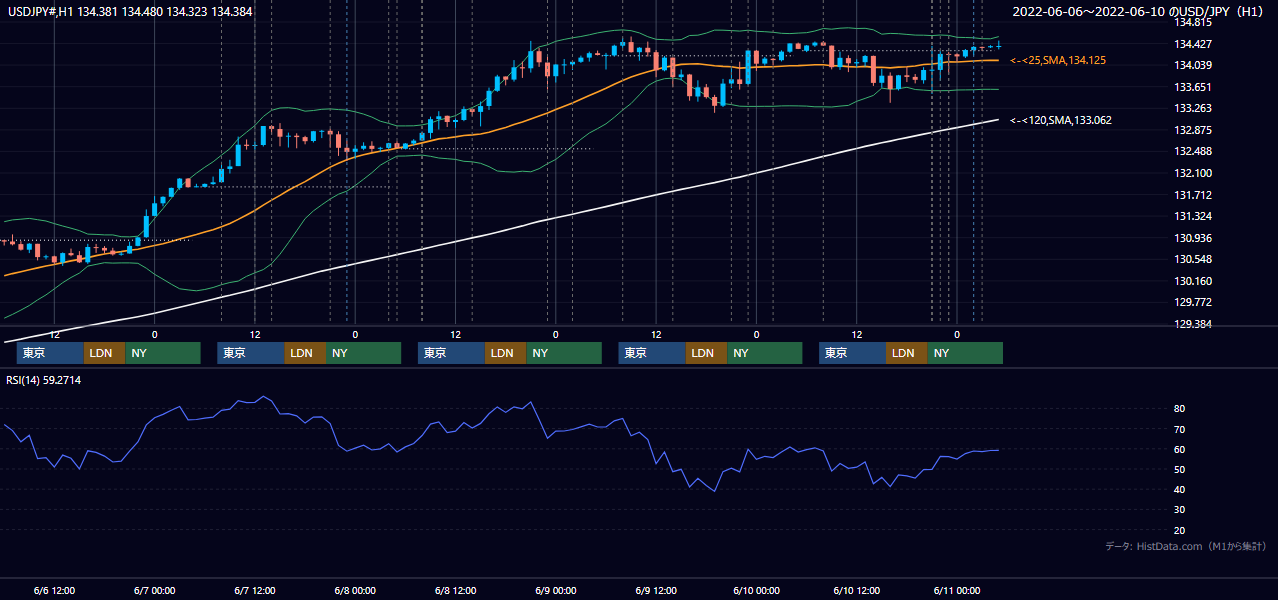Click the 6/9 12:00 time label
Viewport: 1278px width, 600px height.
[654, 590]
